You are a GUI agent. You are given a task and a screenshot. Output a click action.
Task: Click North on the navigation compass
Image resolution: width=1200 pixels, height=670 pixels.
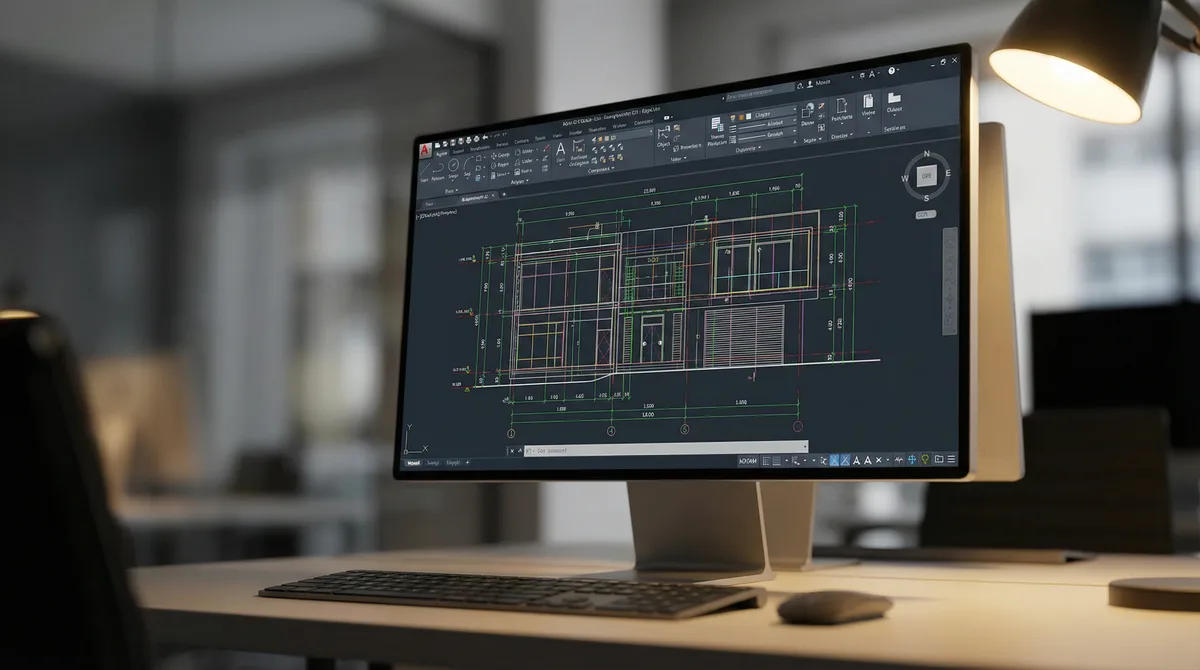tap(928, 156)
